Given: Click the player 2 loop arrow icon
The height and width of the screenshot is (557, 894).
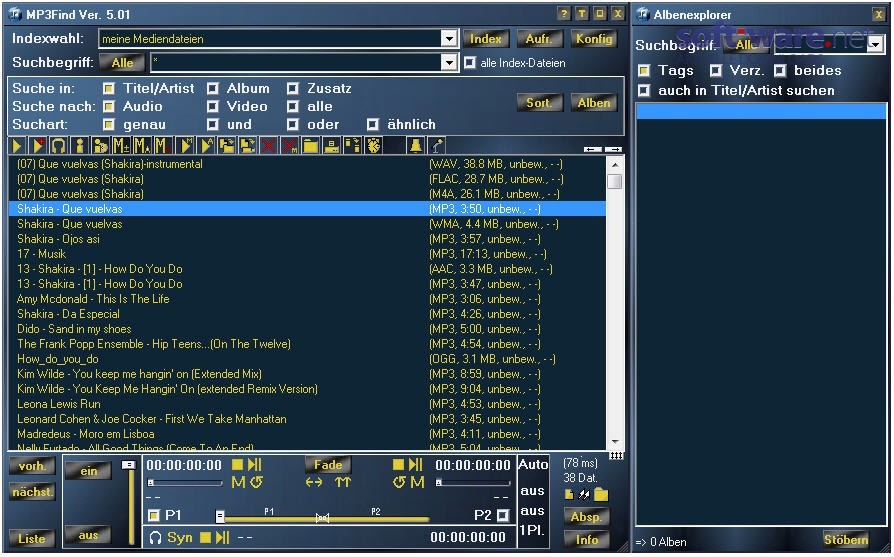Looking at the screenshot, I should (399, 482).
